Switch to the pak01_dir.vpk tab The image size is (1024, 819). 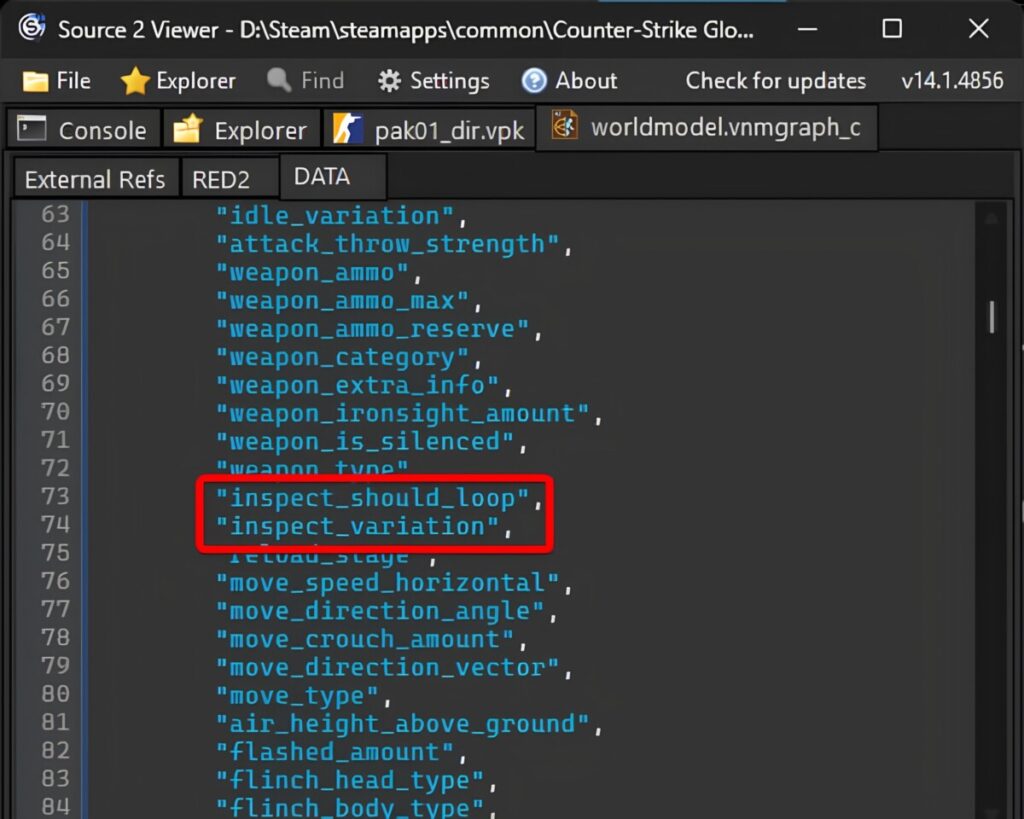coord(430,130)
